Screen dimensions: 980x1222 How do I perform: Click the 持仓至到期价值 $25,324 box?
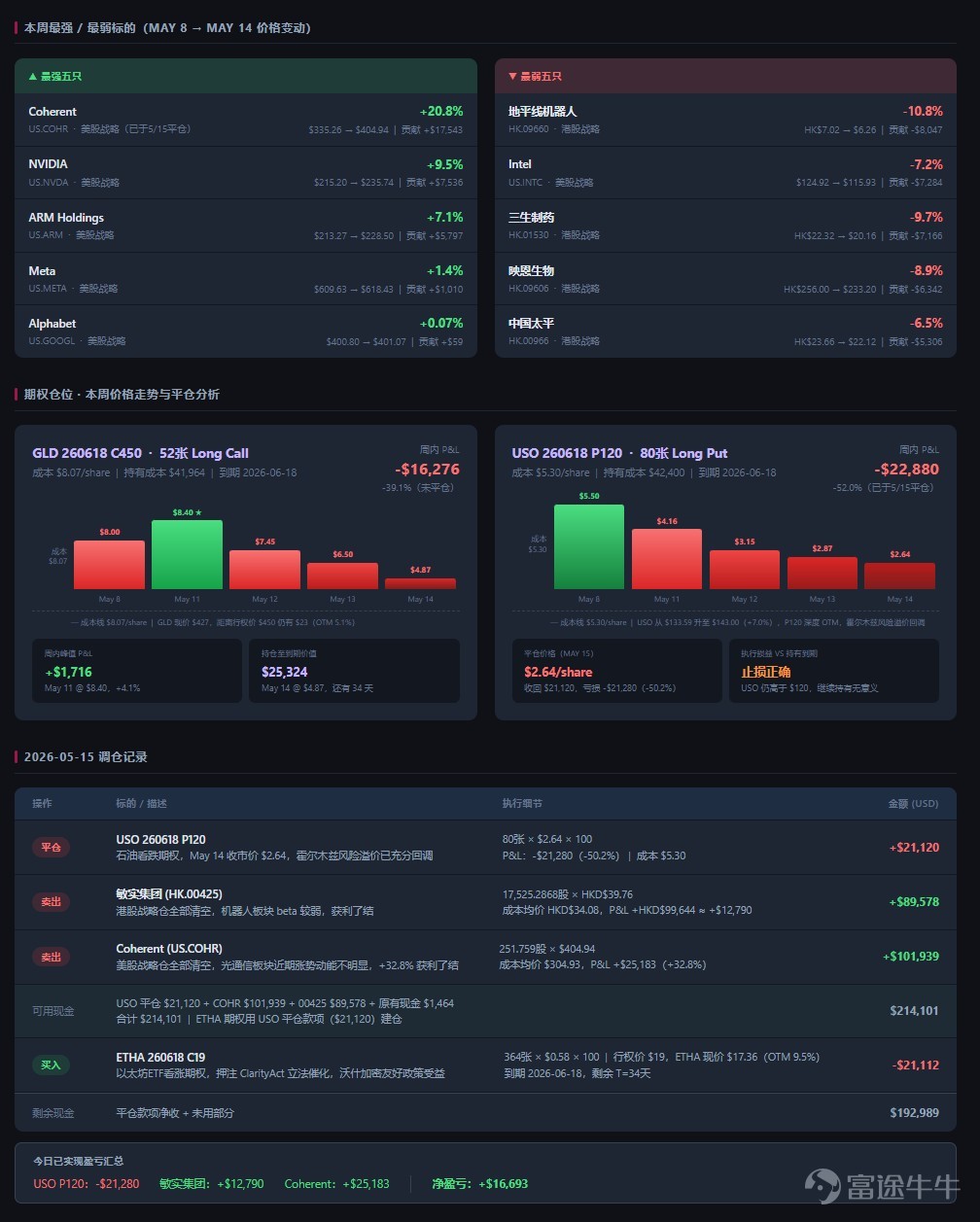pos(354,671)
